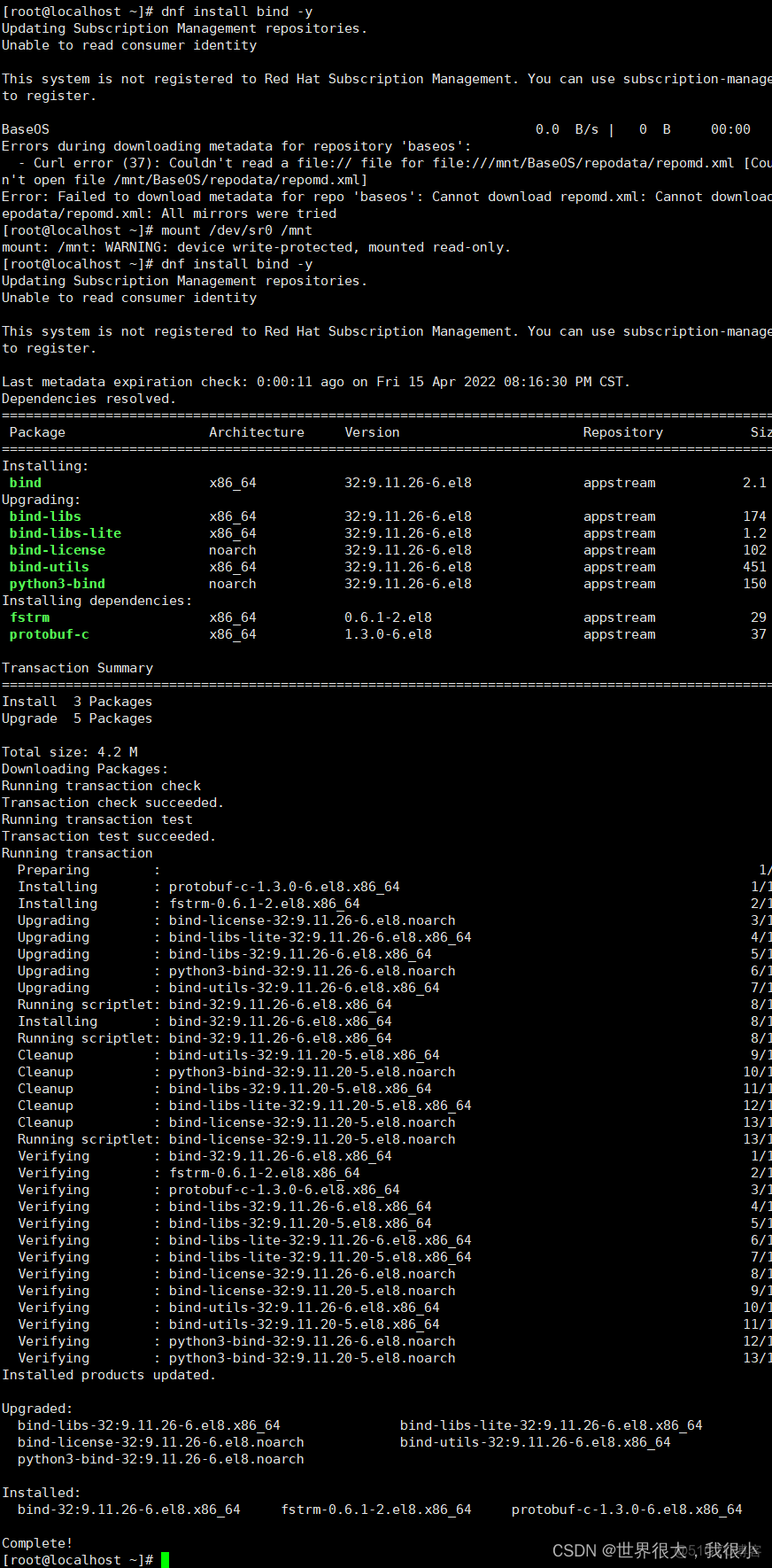
Task: Click the 'Dependencies resolved.' line
Action: [x=89, y=399]
